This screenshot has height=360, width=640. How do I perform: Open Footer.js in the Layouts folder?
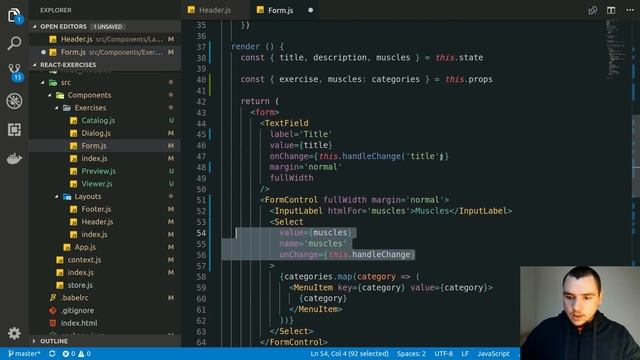(96, 209)
